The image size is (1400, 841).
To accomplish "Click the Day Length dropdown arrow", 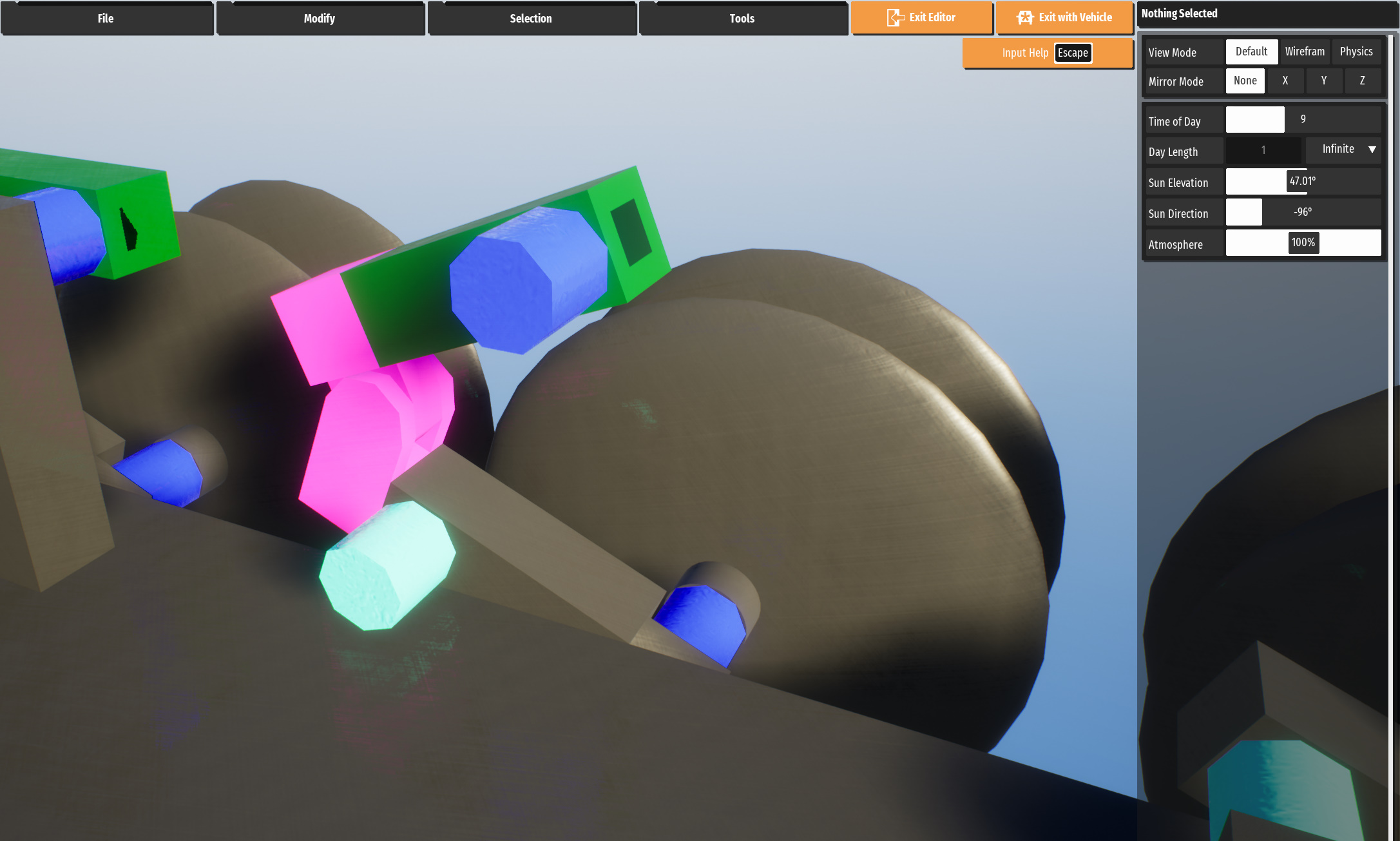I will point(1372,150).
